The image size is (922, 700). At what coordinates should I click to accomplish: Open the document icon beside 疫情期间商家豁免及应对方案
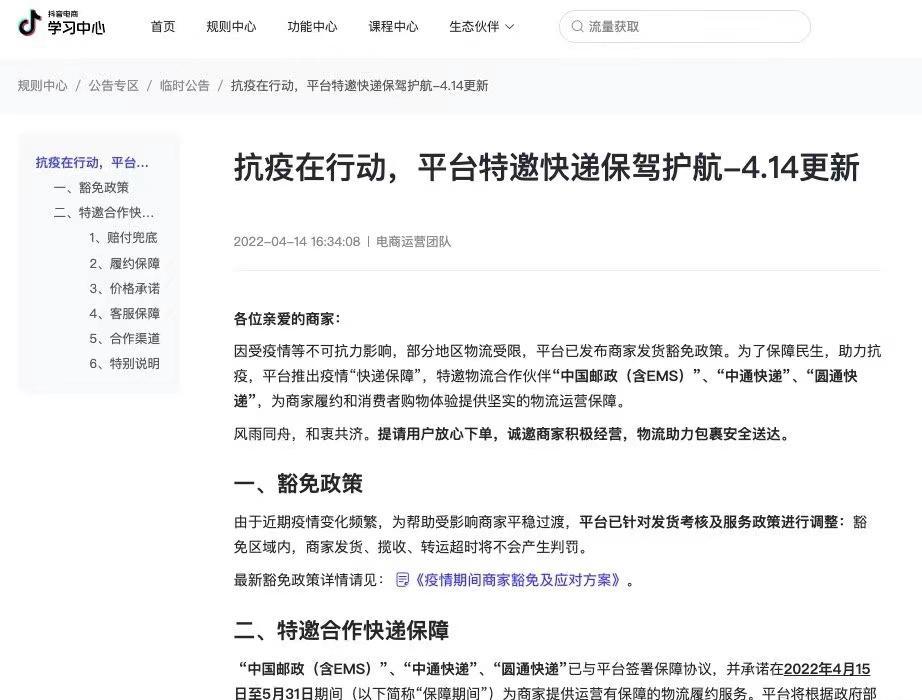[403, 580]
